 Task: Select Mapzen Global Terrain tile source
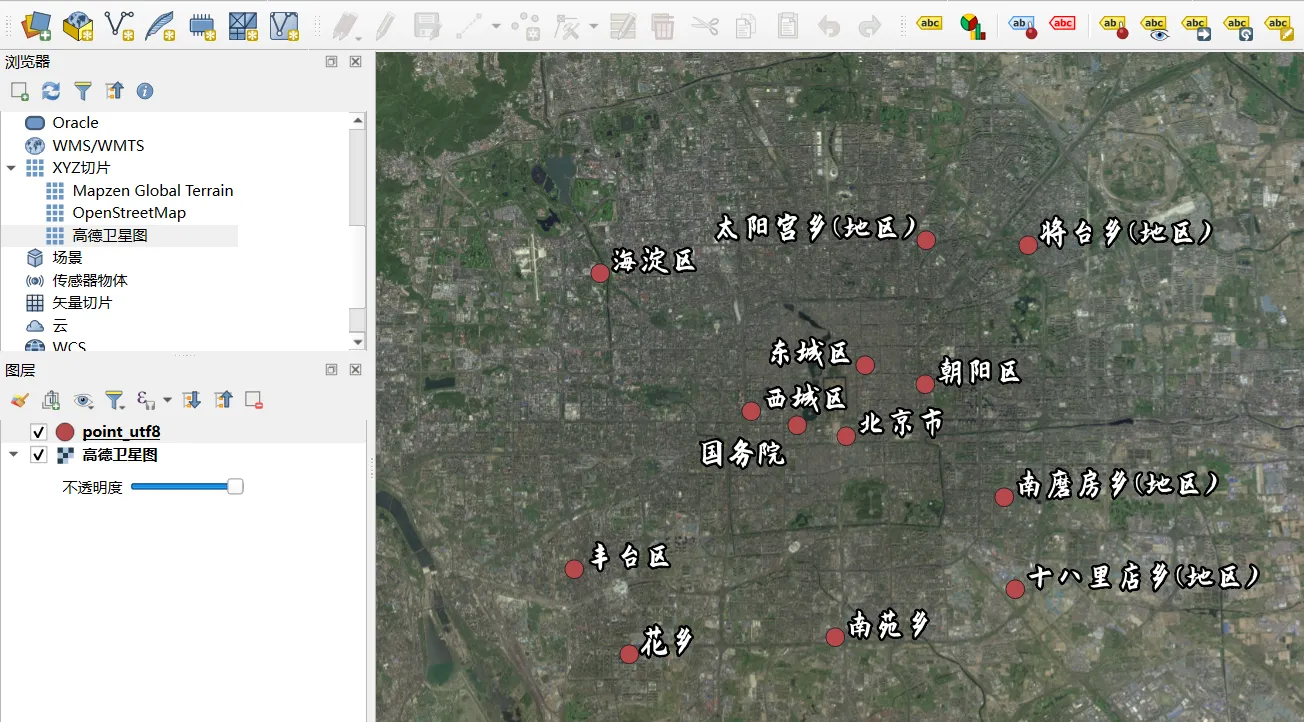coord(153,190)
